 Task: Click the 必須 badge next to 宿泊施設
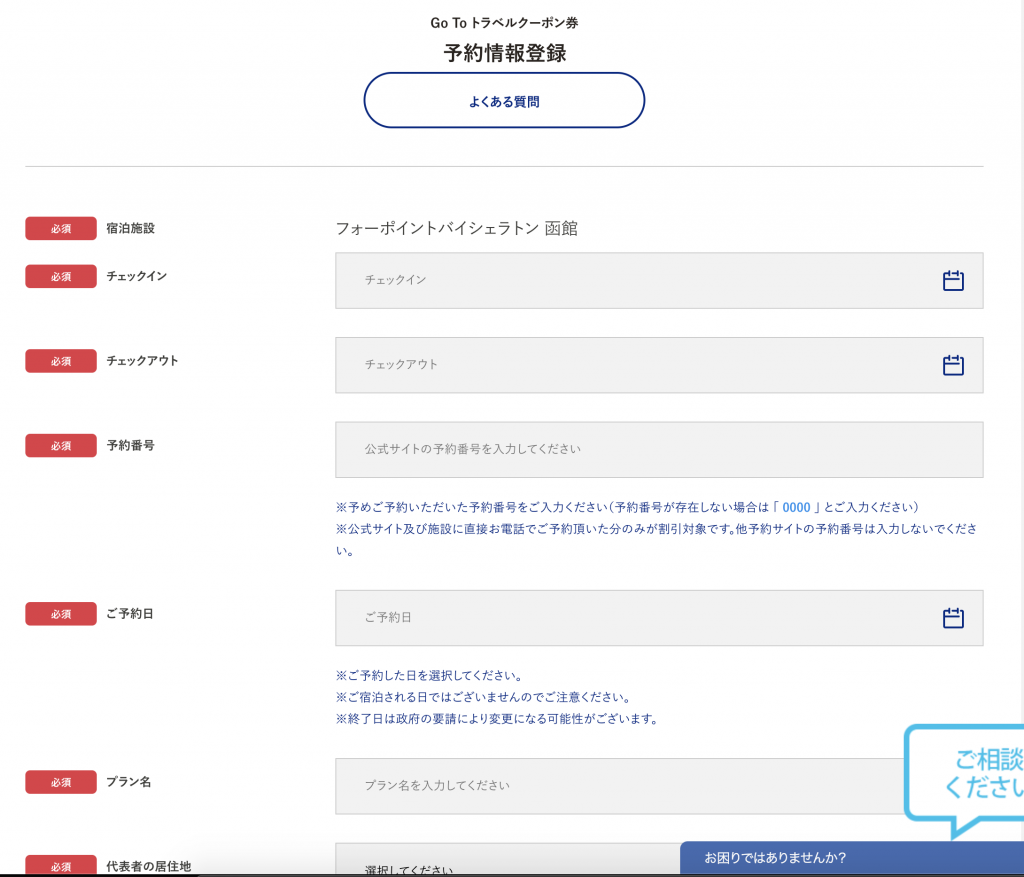click(x=61, y=229)
